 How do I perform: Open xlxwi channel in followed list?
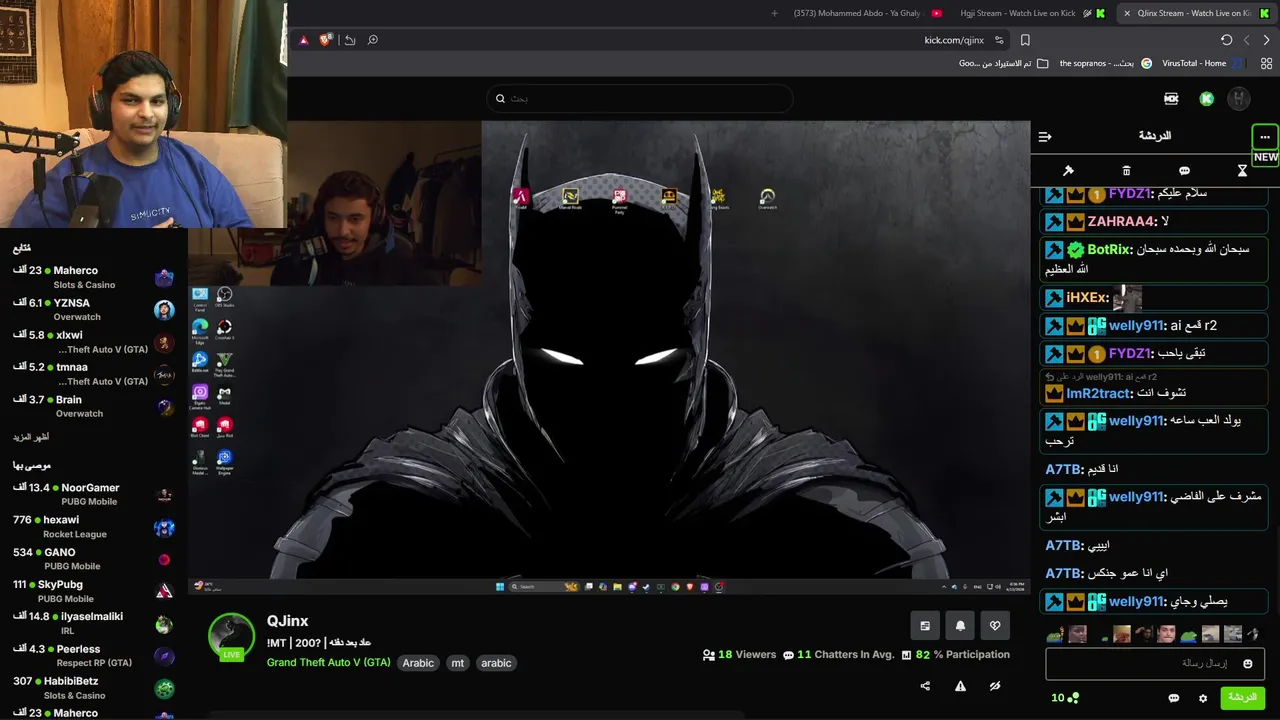[x=95, y=341]
